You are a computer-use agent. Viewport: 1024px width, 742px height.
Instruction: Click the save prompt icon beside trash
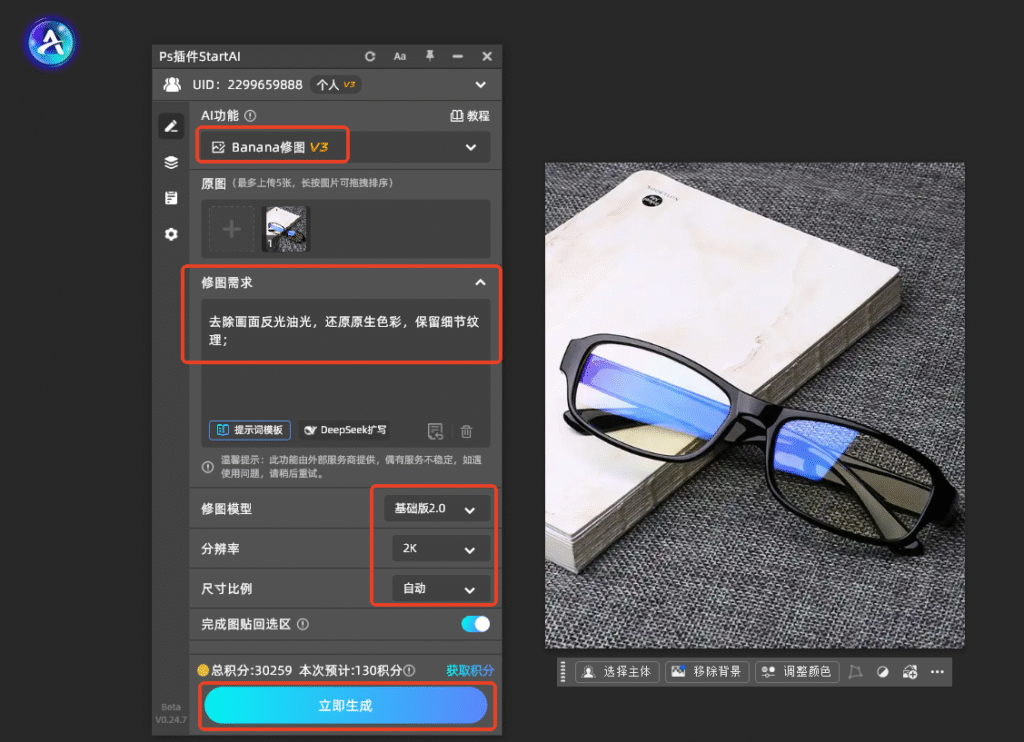tap(436, 431)
